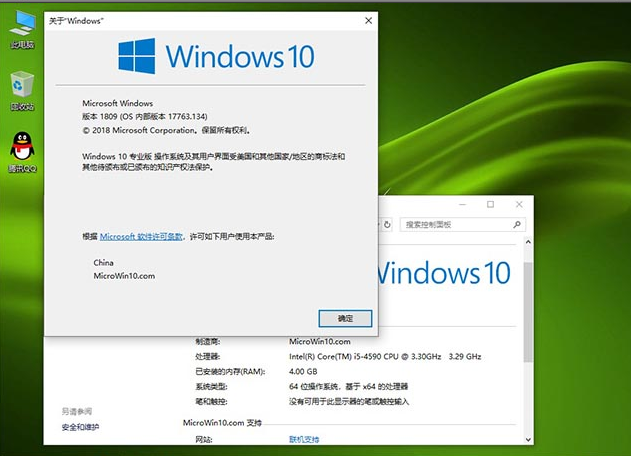Open the 联机支持 website link
The image size is (631, 456).
[304, 439]
